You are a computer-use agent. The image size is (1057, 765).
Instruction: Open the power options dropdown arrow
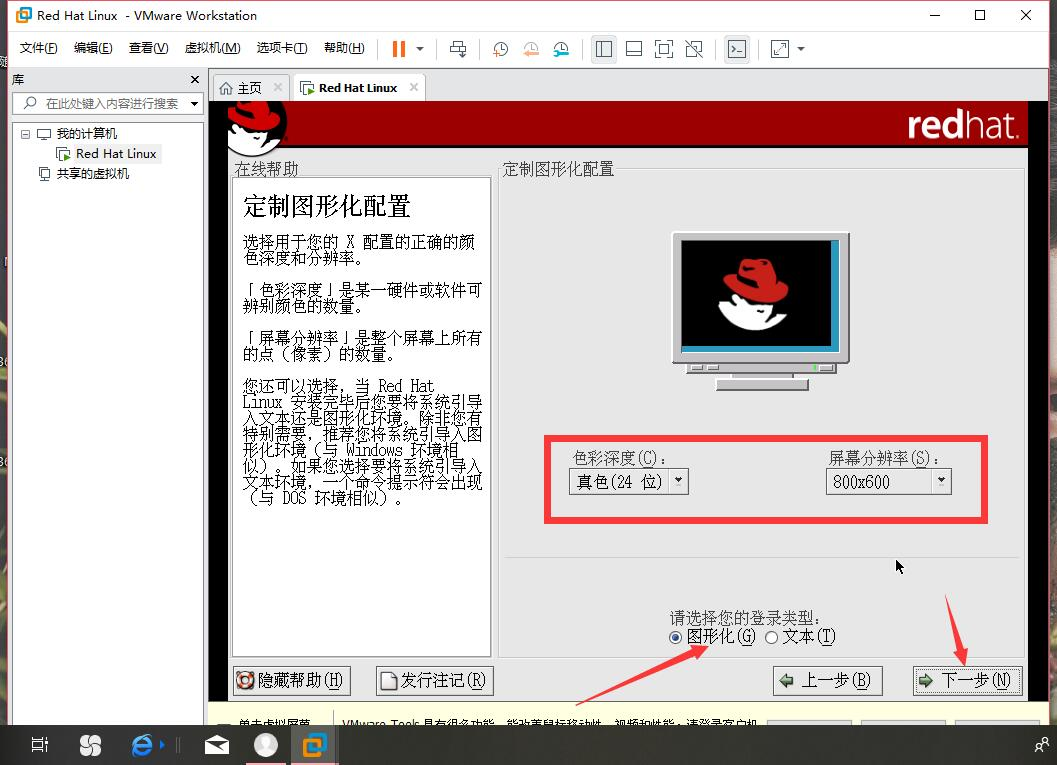tap(420, 49)
